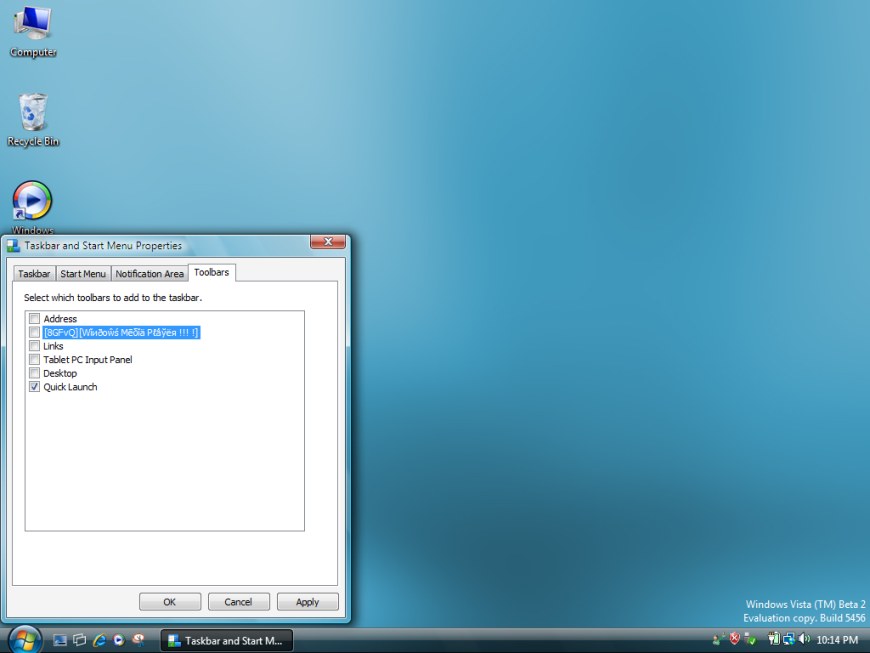Check the Windows Media Player toolbar checkbox

tap(34, 332)
